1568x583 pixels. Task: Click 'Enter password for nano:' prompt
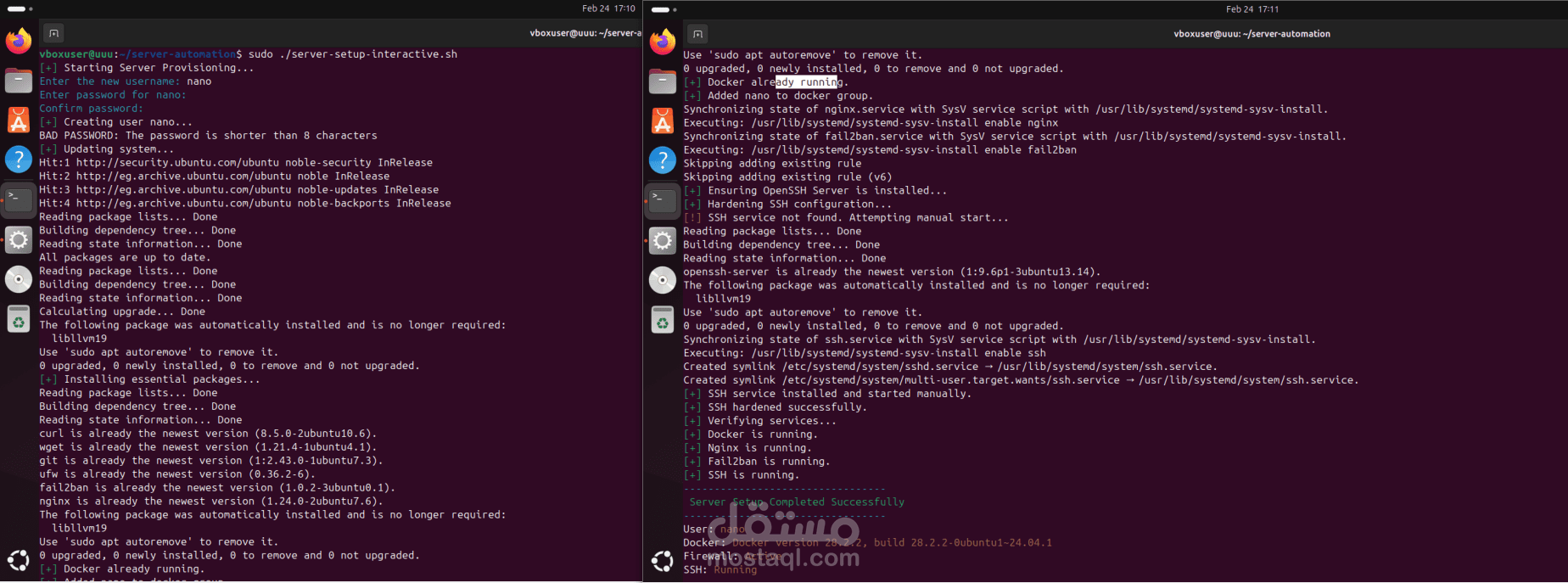[x=113, y=95]
